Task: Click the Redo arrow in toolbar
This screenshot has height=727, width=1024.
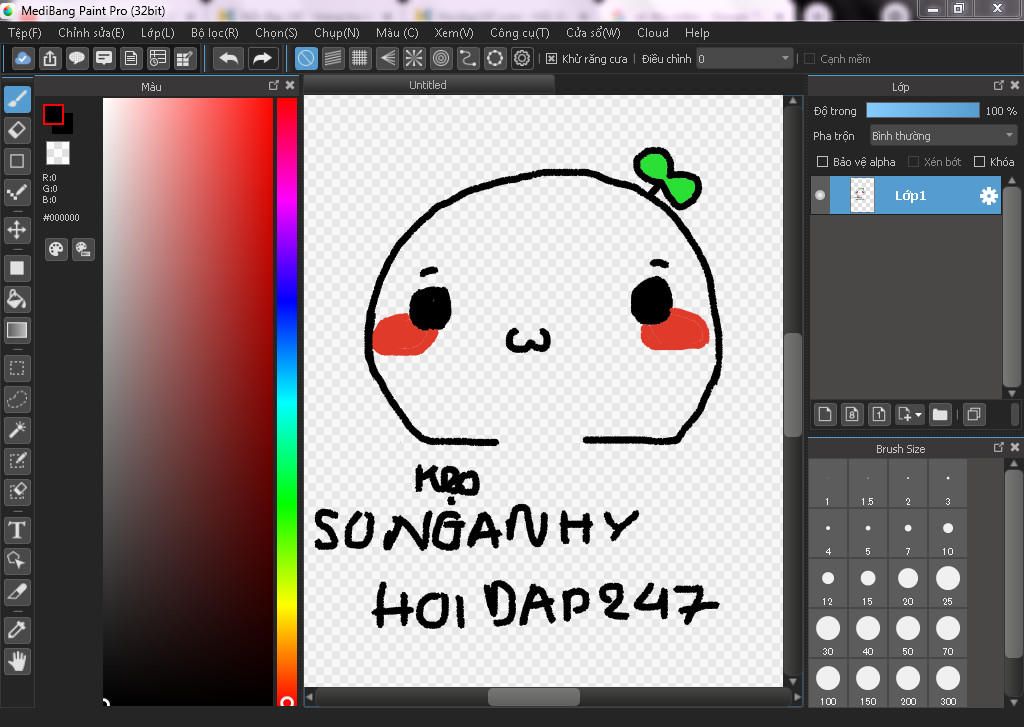Action: pyautogui.click(x=262, y=59)
